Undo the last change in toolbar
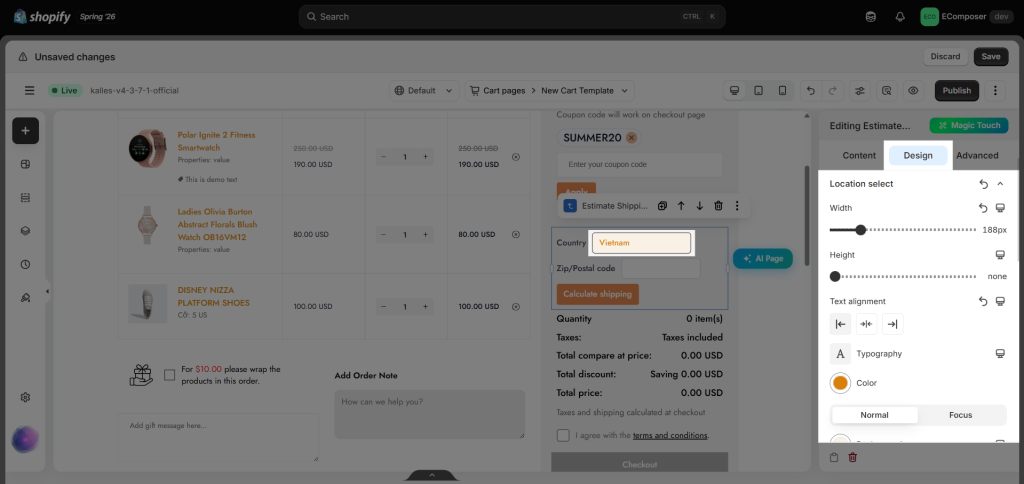Image resolution: width=1024 pixels, height=484 pixels. (x=810, y=91)
